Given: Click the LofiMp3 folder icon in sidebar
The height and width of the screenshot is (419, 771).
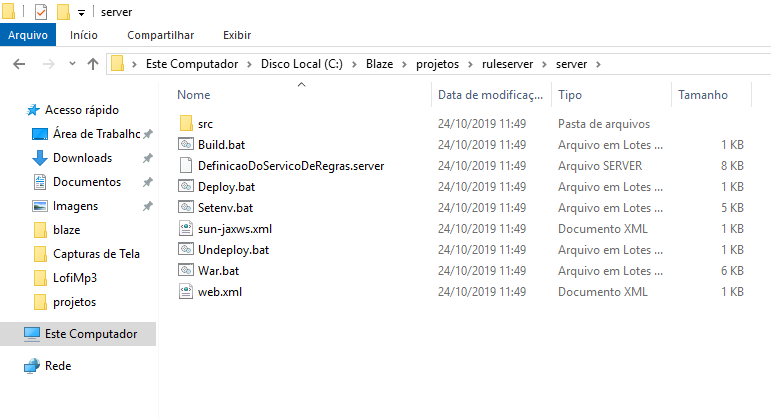Looking at the screenshot, I should click(40, 278).
